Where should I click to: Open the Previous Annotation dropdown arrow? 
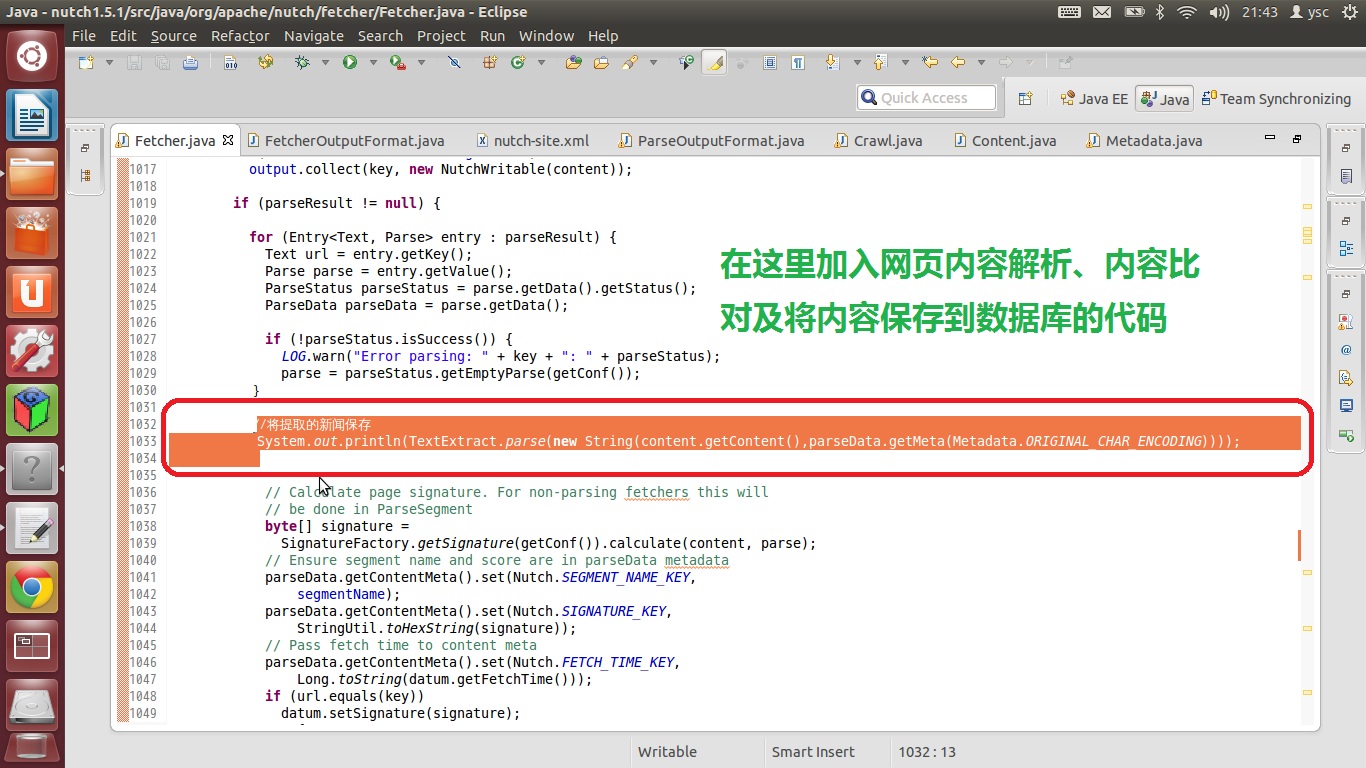(905, 63)
